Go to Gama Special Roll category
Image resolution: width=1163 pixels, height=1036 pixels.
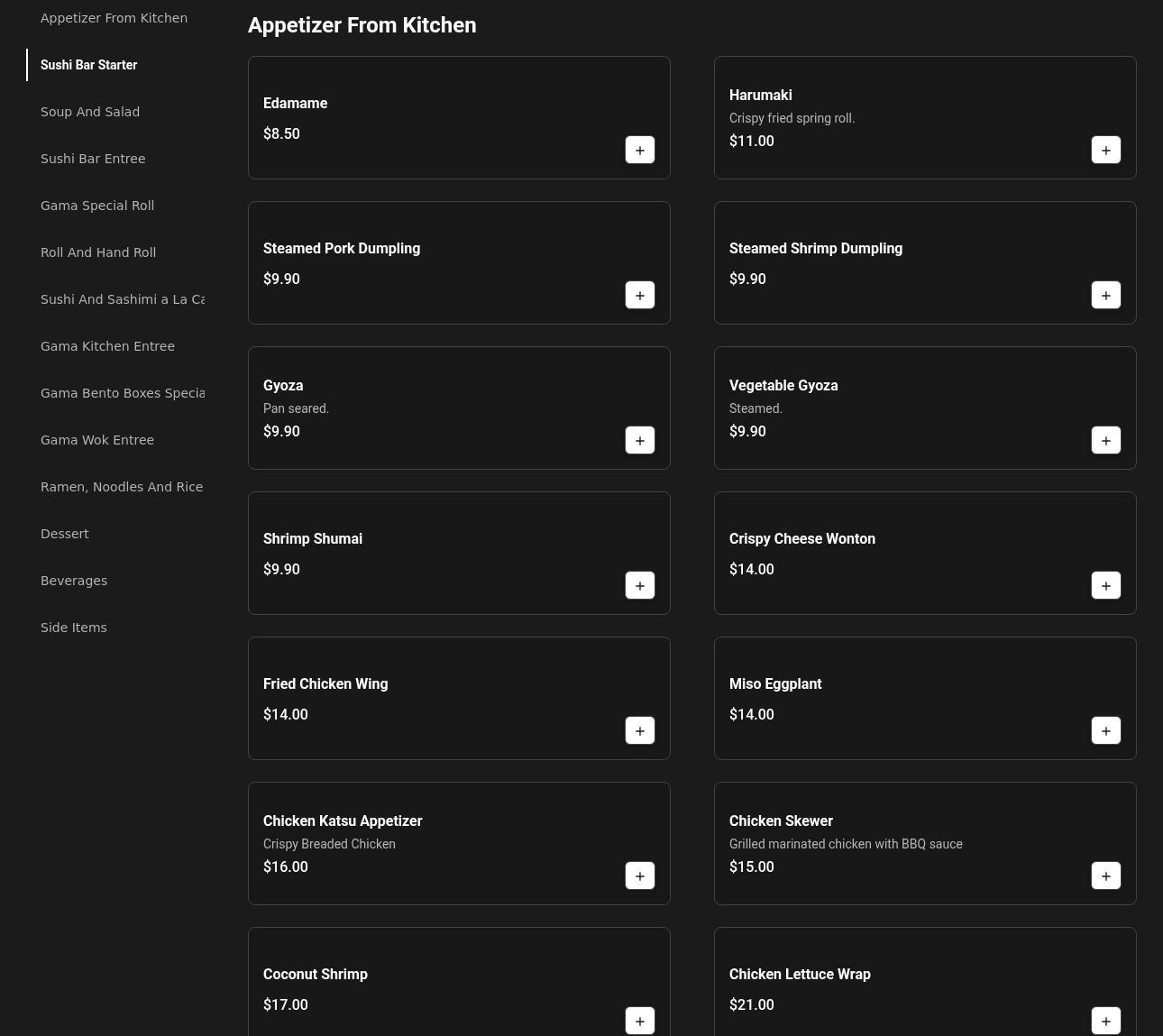(x=97, y=206)
